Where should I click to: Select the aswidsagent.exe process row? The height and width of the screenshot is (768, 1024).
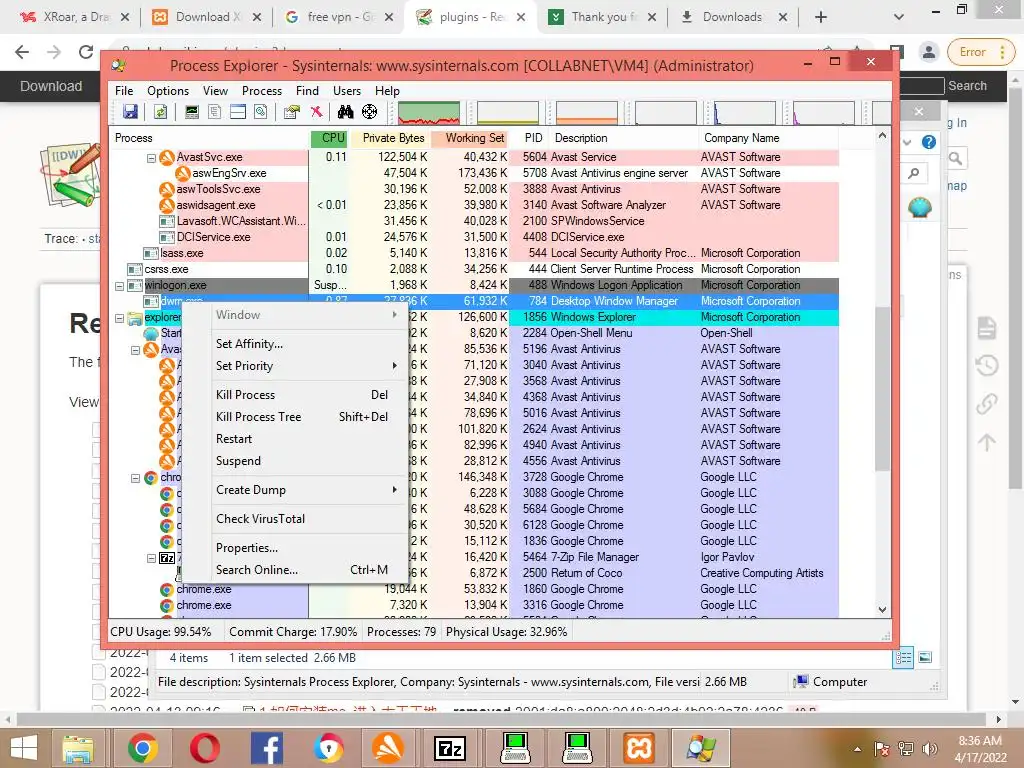pyautogui.click(x=474, y=205)
